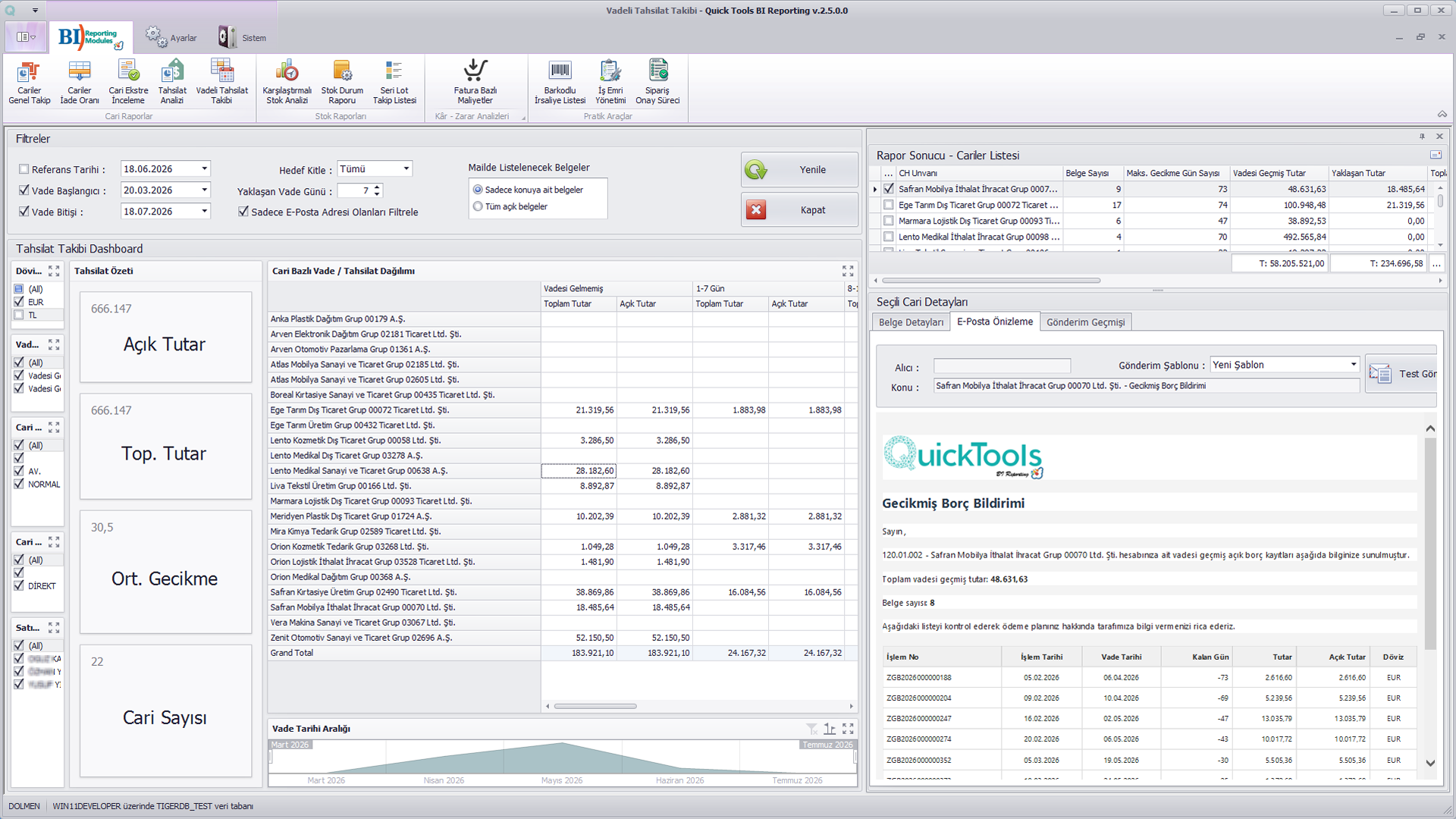This screenshot has width=1456, height=819.
Task: Select Sadece konuya ait belgeler option
Action: [478, 190]
